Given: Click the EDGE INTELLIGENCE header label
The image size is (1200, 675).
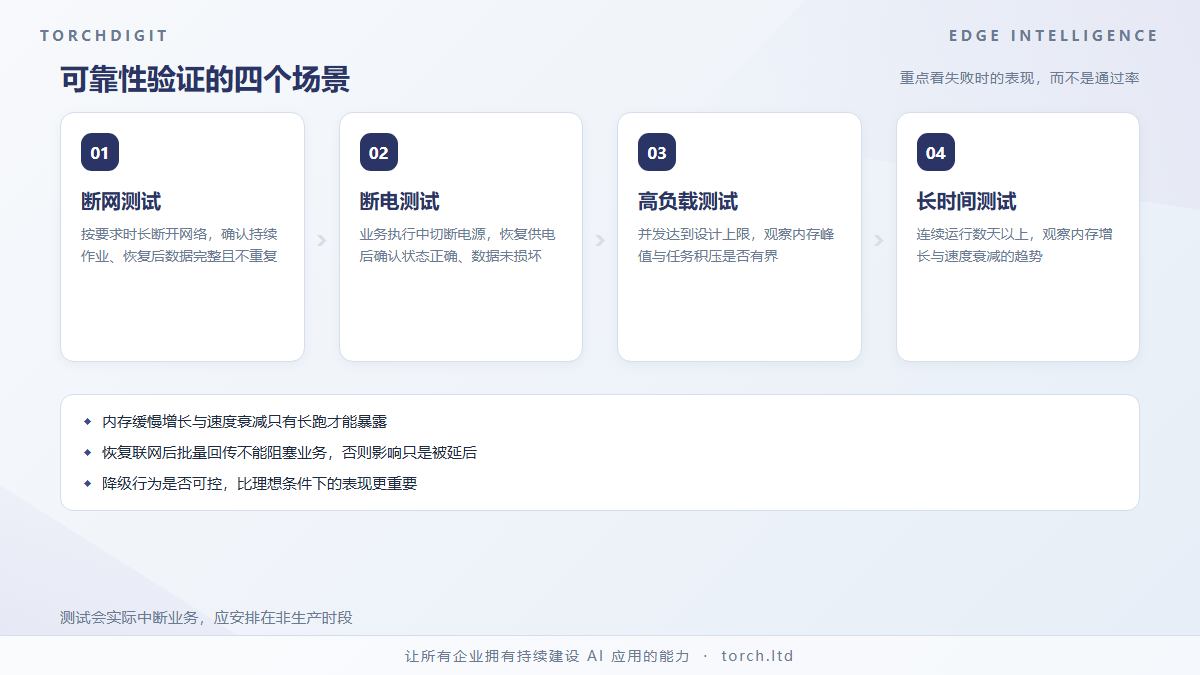Looking at the screenshot, I should tap(1054, 36).
